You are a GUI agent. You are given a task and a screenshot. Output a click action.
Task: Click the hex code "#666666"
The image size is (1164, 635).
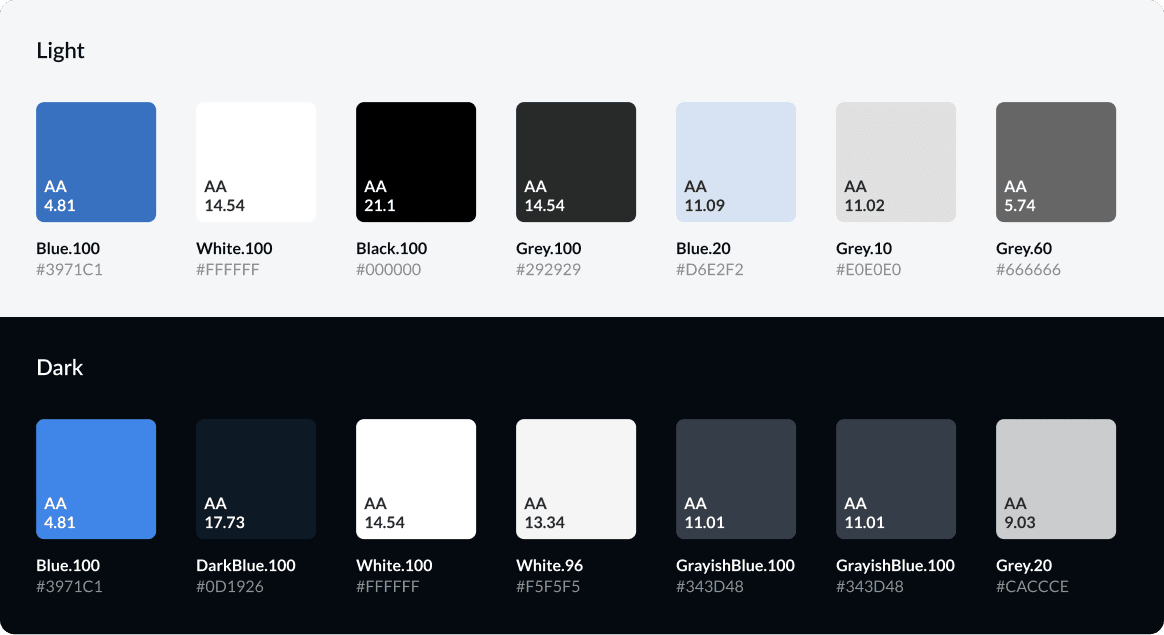tap(1028, 270)
